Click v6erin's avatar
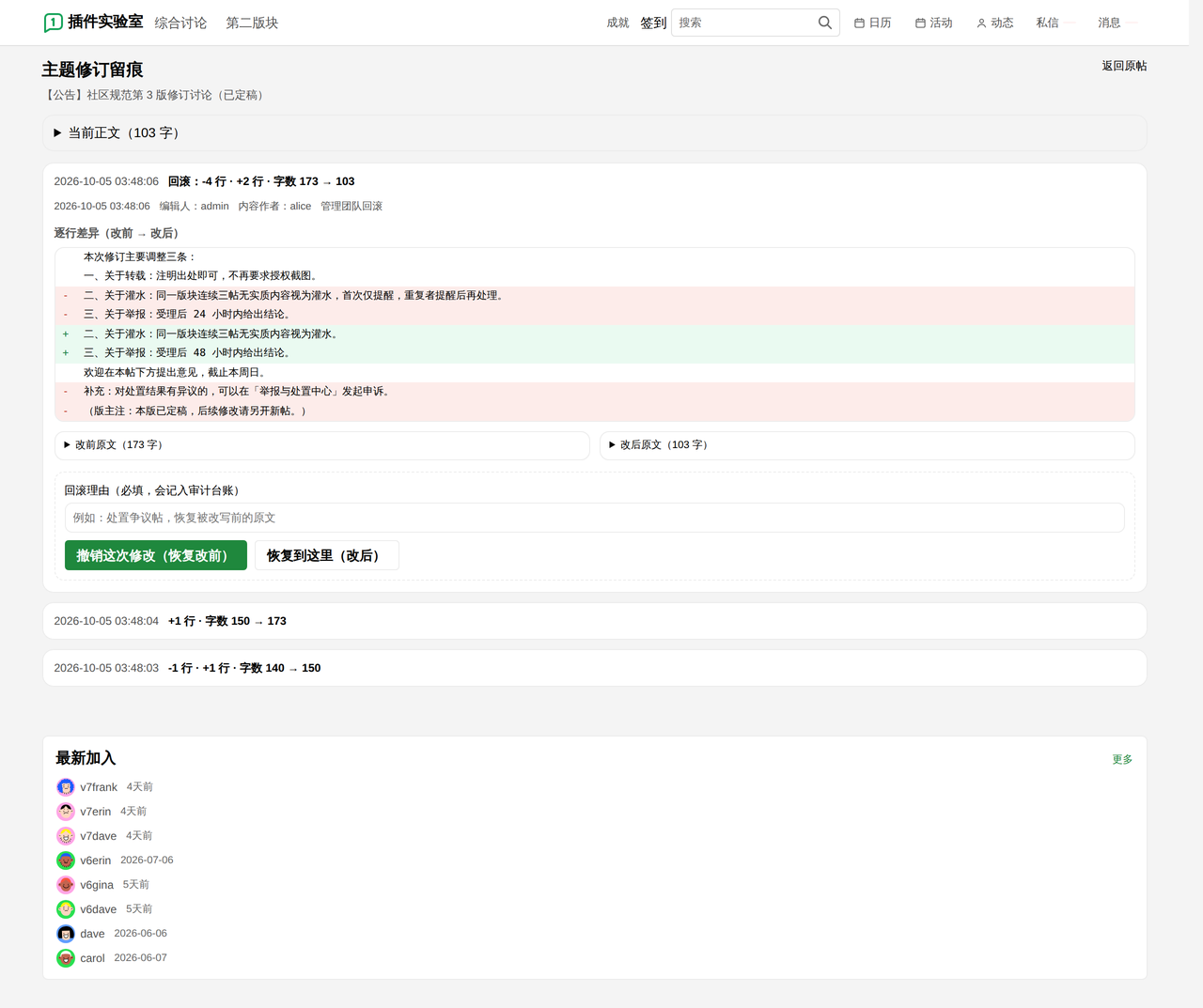The height and width of the screenshot is (1008, 1203). click(66, 861)
